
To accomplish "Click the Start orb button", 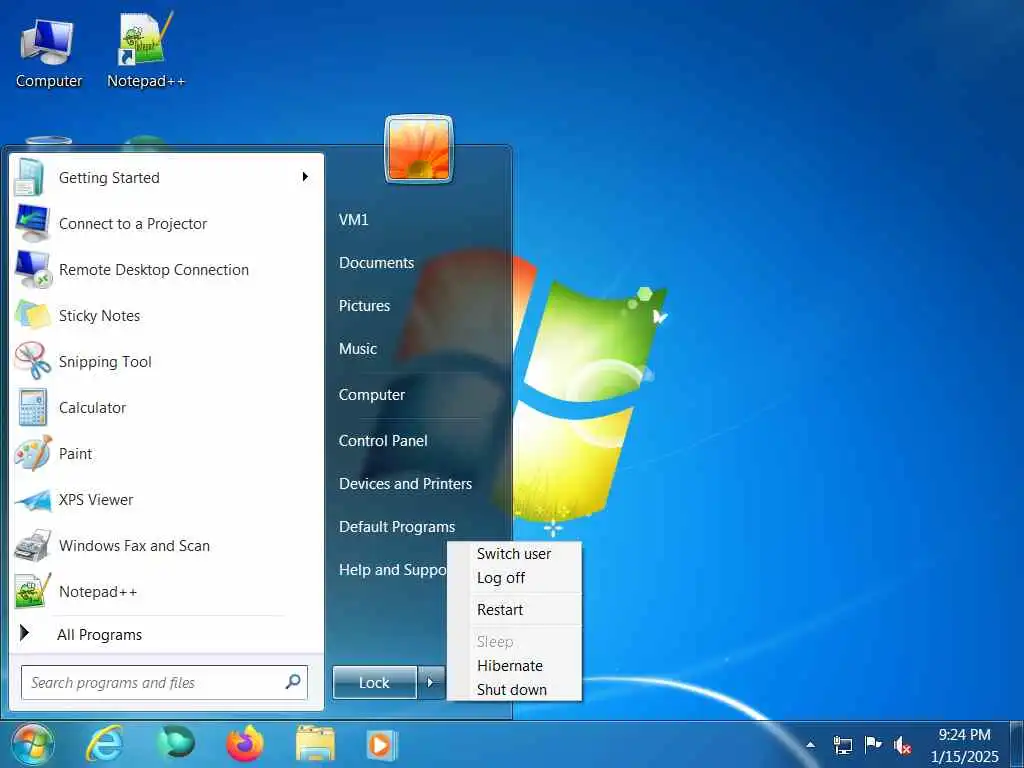I will (32, 744).
